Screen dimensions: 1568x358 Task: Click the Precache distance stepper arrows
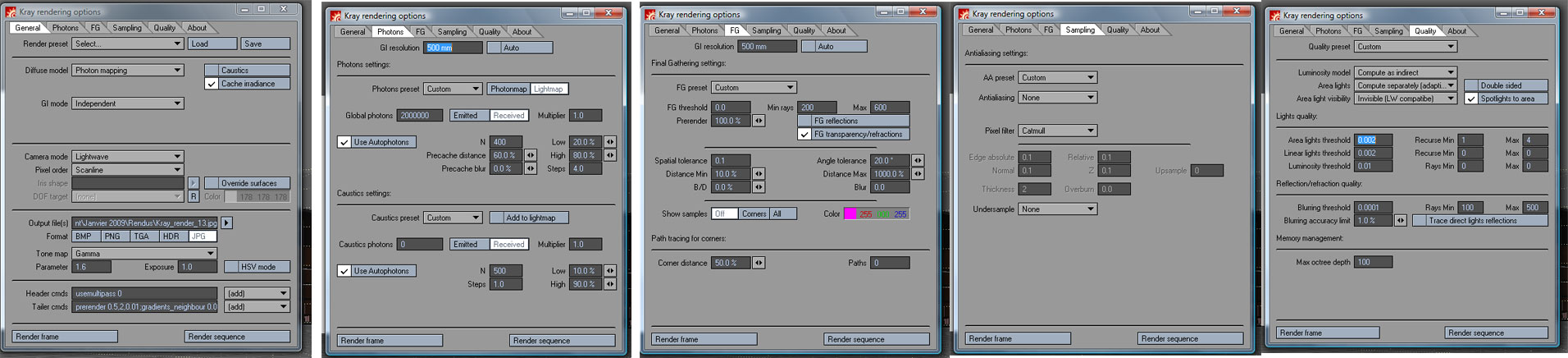531,155
